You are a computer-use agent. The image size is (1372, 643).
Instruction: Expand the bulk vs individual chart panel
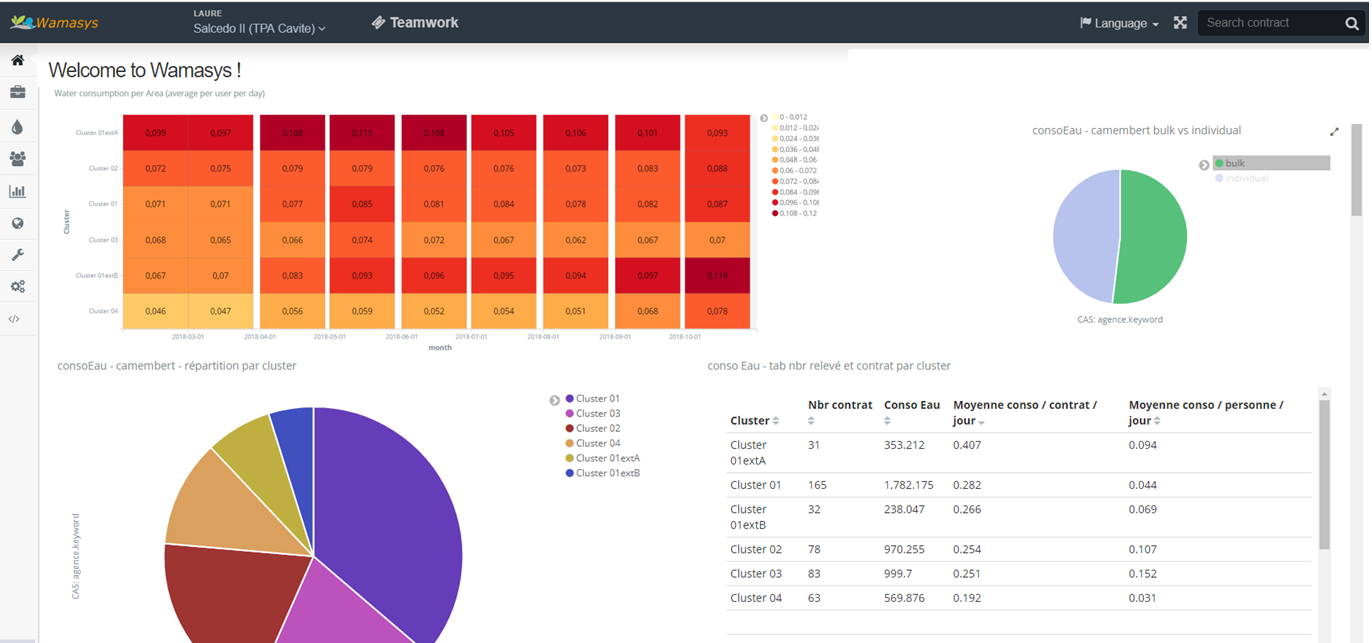tap(1334, 131)
